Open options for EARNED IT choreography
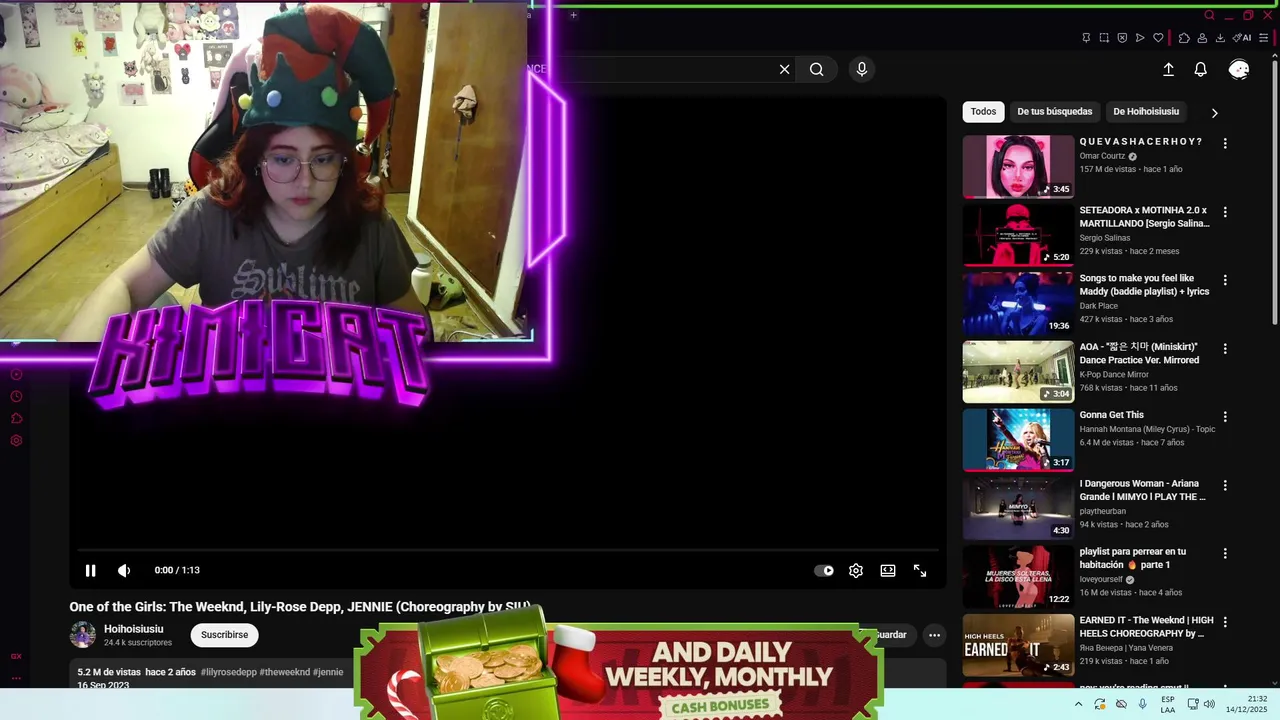Image resolution: width=1280 pixels, height=720 pixels. (x=1225, y=621)
